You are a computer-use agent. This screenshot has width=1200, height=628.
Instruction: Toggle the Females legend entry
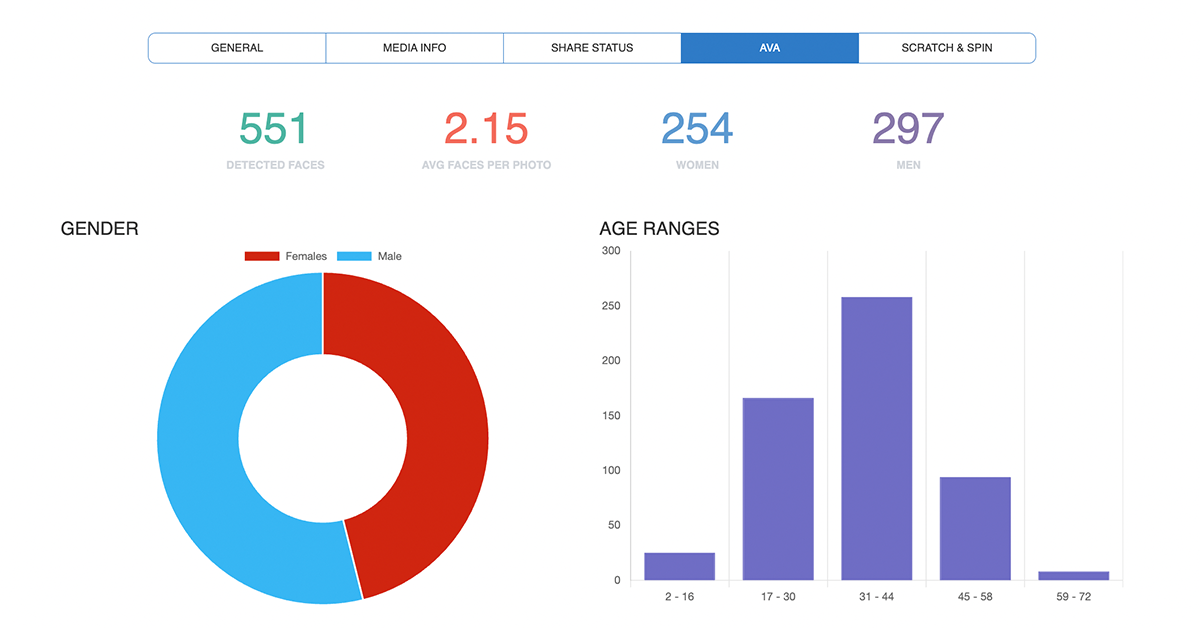tap(286, 257)
